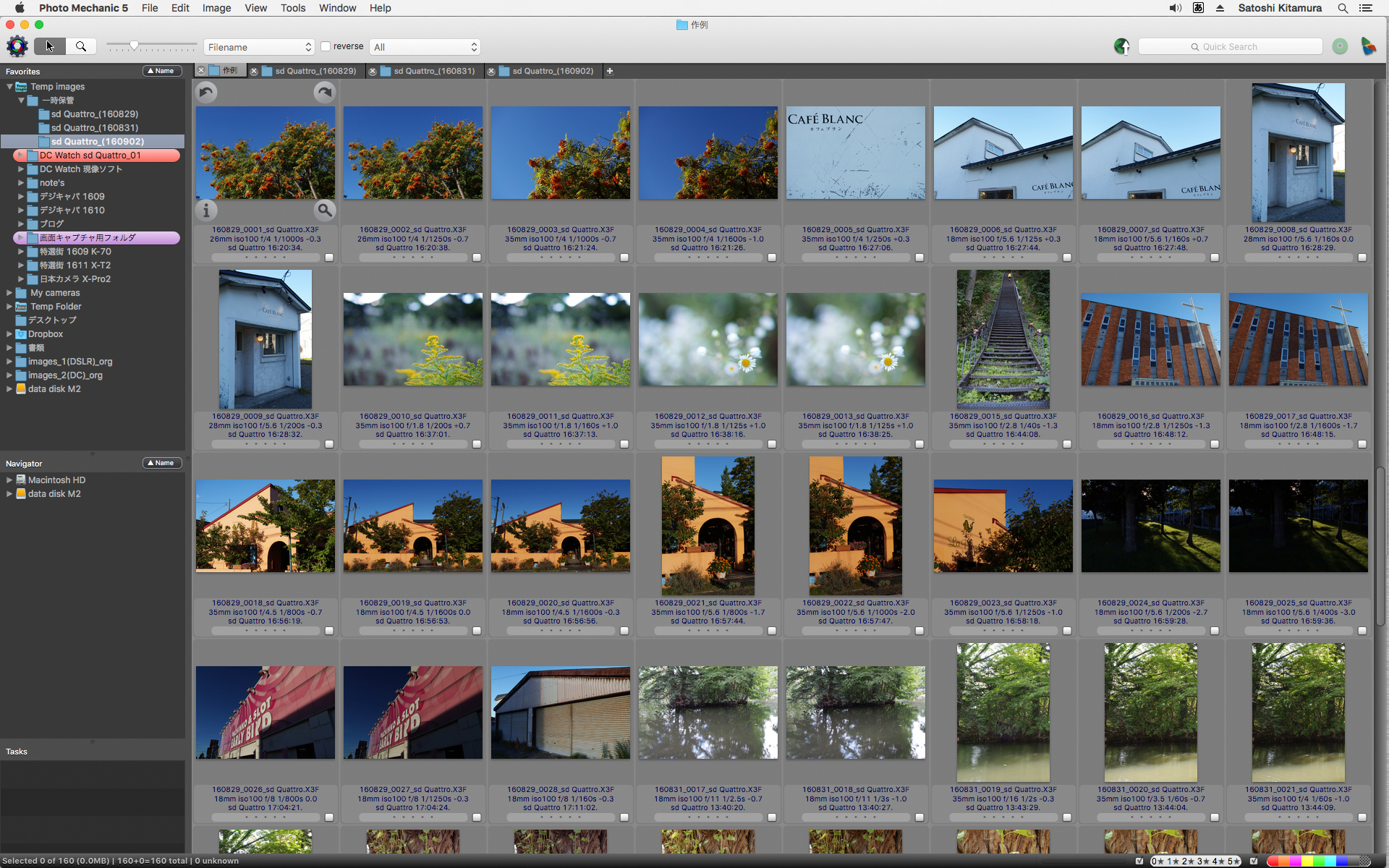Image resolution: width=1389 pixels, height=868 pixels.
Task: Click the Quick Search field
Action: point(1230,46)
